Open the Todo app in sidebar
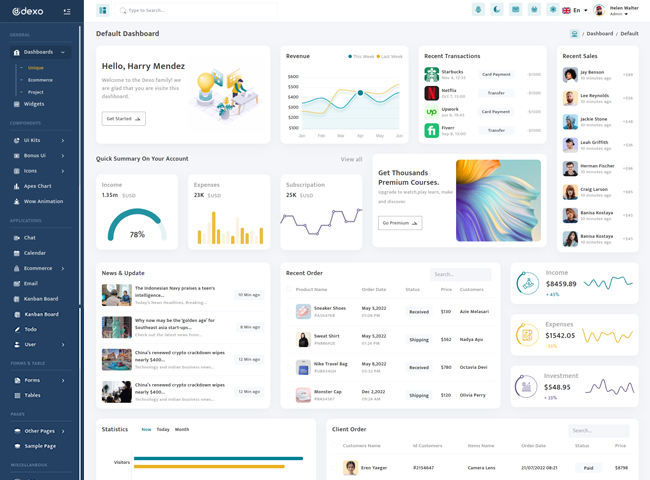The image size is (650, 480). coord(30,329)
